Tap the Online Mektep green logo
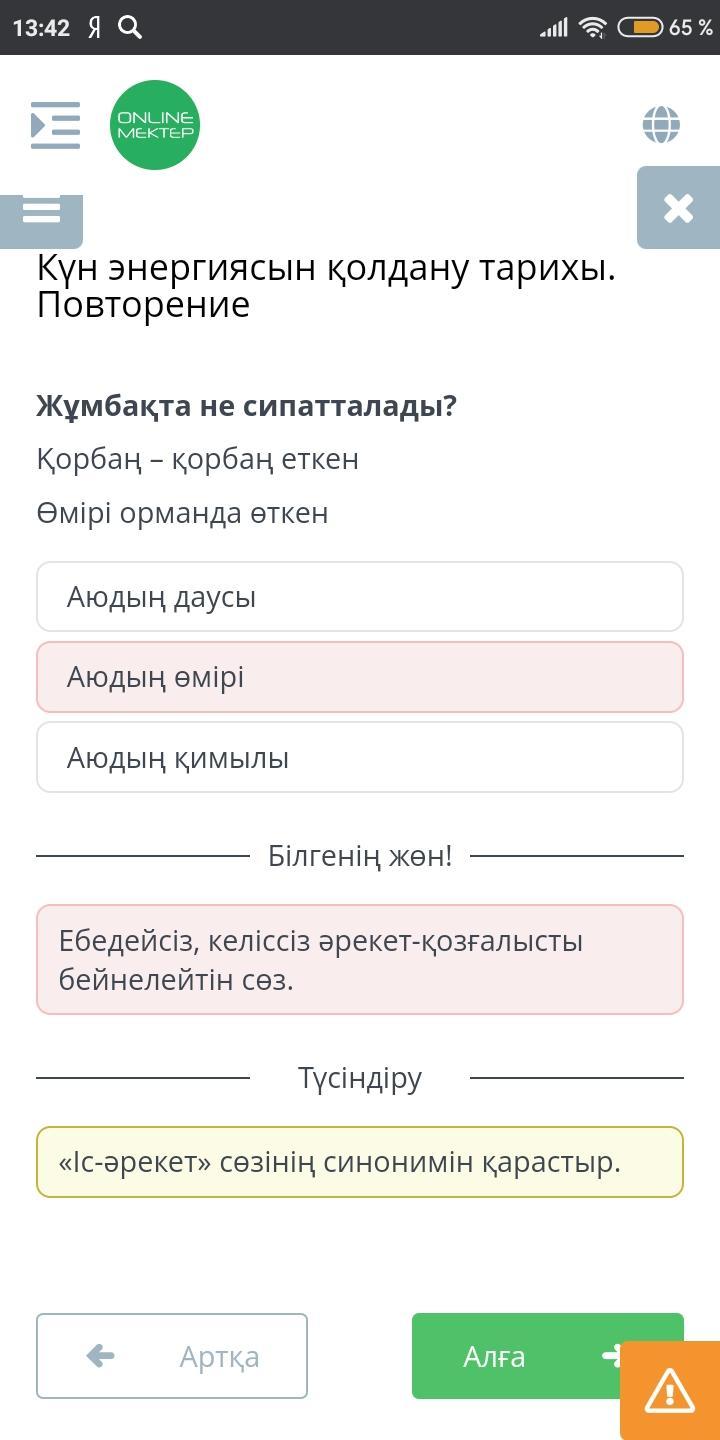 coord(155,125)
